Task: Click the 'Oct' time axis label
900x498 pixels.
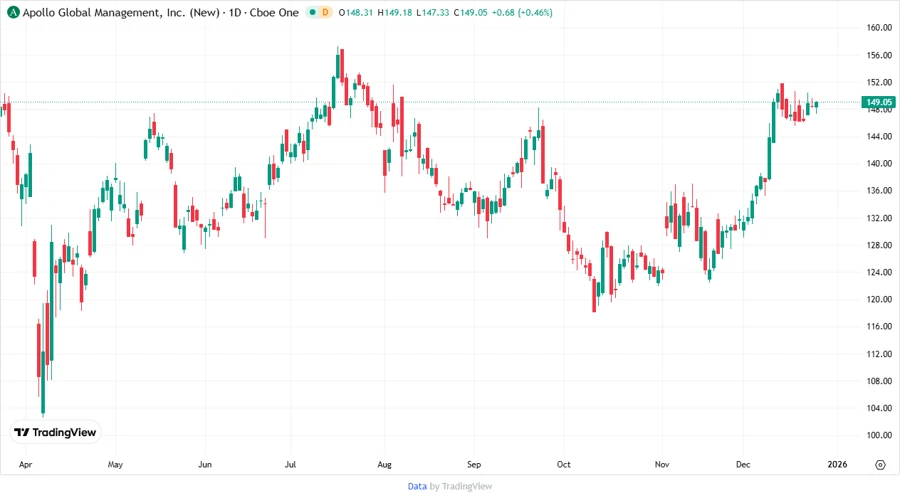Action: [564, 465]
